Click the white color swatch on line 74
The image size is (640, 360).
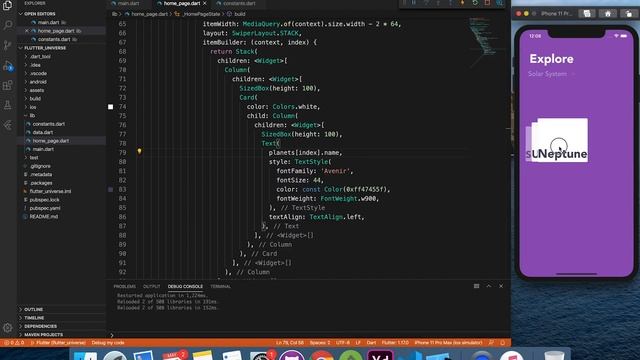click(111, 107)
